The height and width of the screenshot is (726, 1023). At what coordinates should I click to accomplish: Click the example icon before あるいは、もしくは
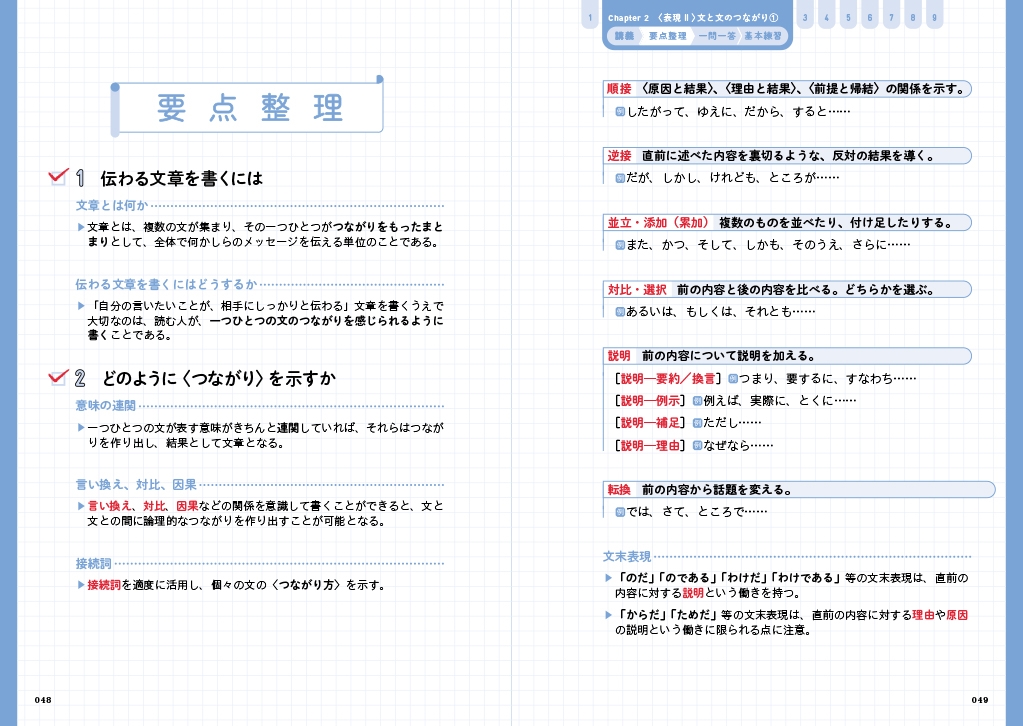(x=620, y=311)
